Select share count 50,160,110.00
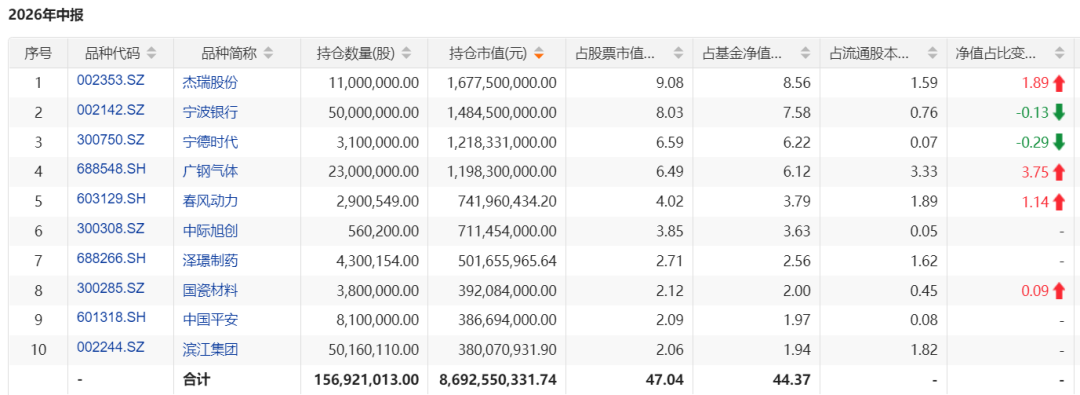The image size is (1080, 395). 373,350
